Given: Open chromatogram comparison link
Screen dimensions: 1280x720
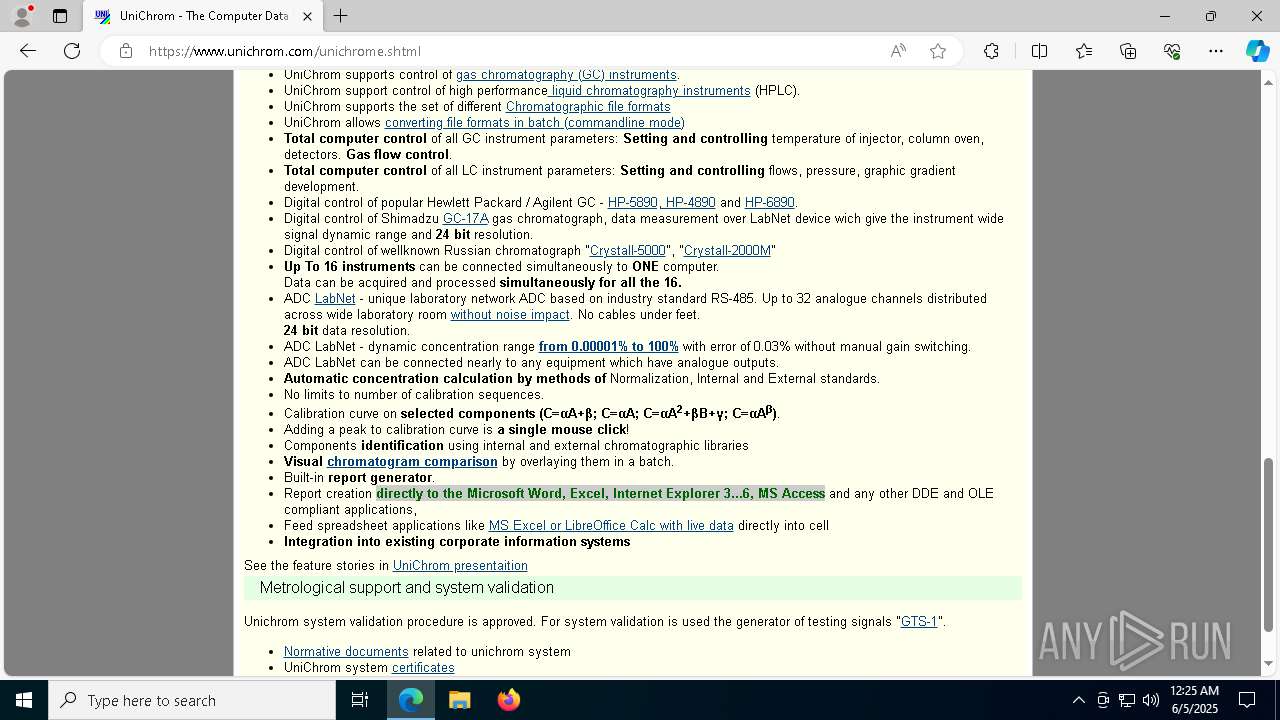Looking at the screenshot, I should [x=412, y=462].
